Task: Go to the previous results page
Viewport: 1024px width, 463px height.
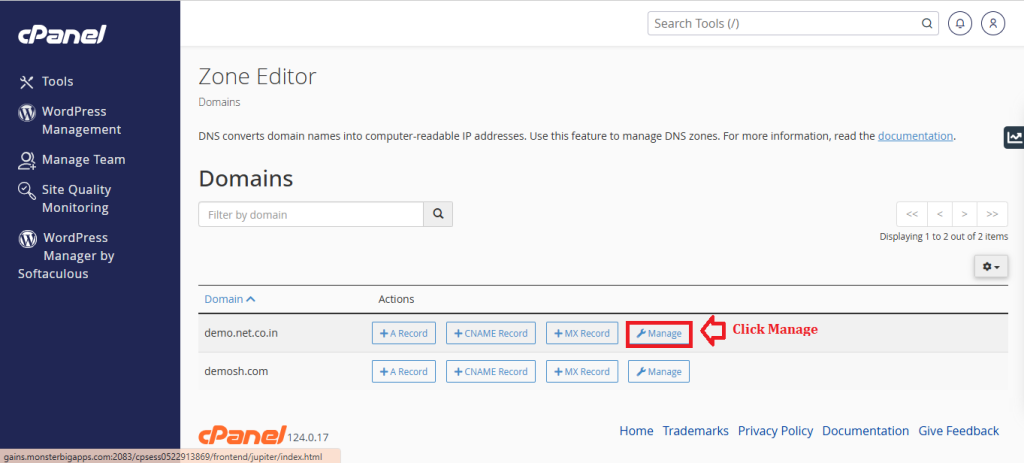Action: [x=940, y=214]
